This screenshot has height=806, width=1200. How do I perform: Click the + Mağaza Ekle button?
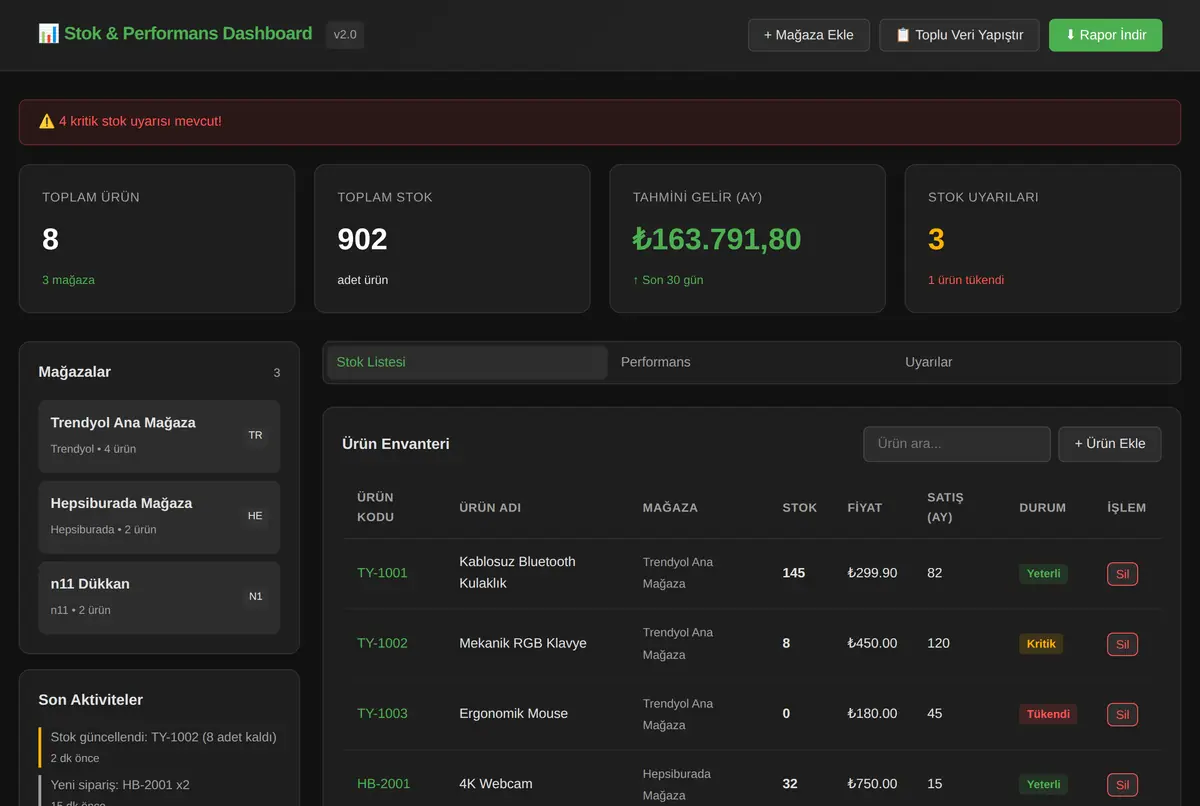tap(809, 35)
